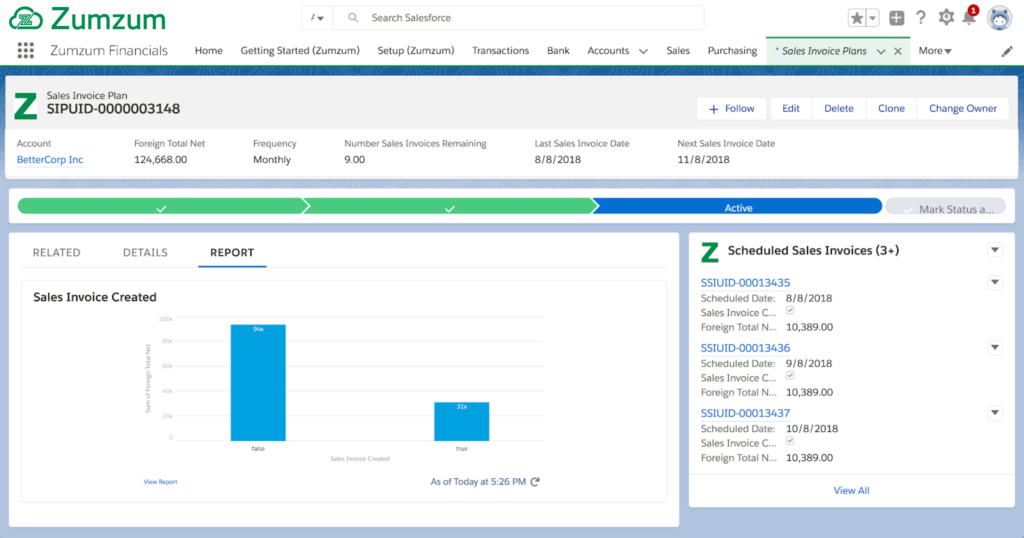Click the Favorites star icon
1024x538 pixels.
pyautogui.click(x=857, y=18)
